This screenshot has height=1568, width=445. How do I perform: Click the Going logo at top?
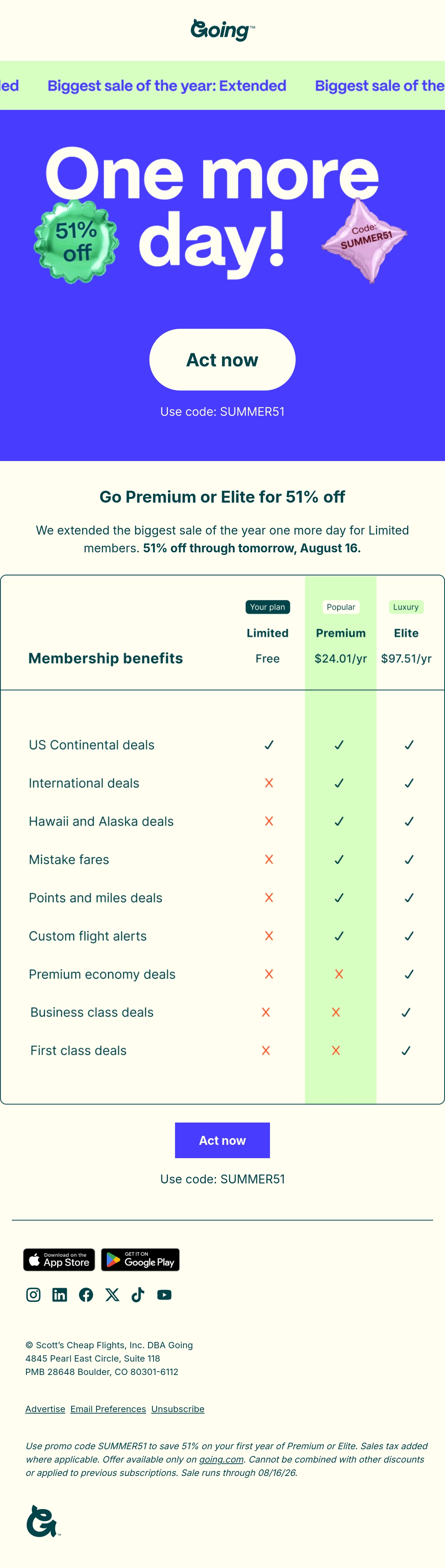(x=222, y=30)
